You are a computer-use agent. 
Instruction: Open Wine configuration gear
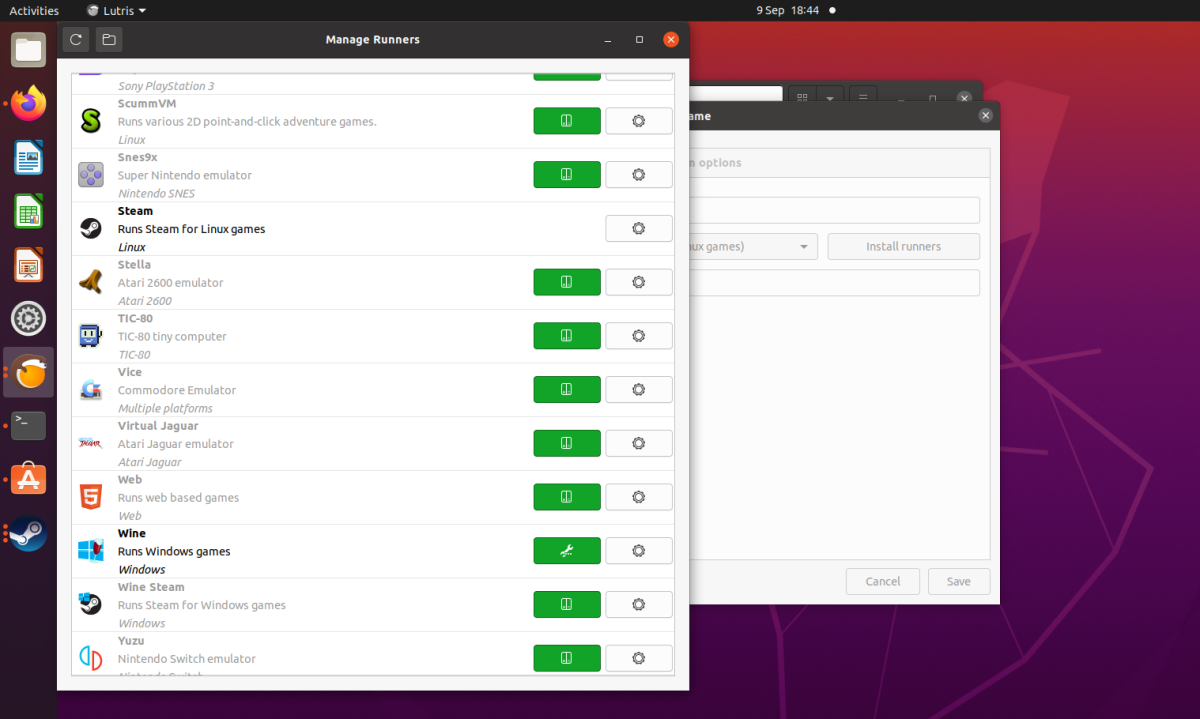point(639,551)
